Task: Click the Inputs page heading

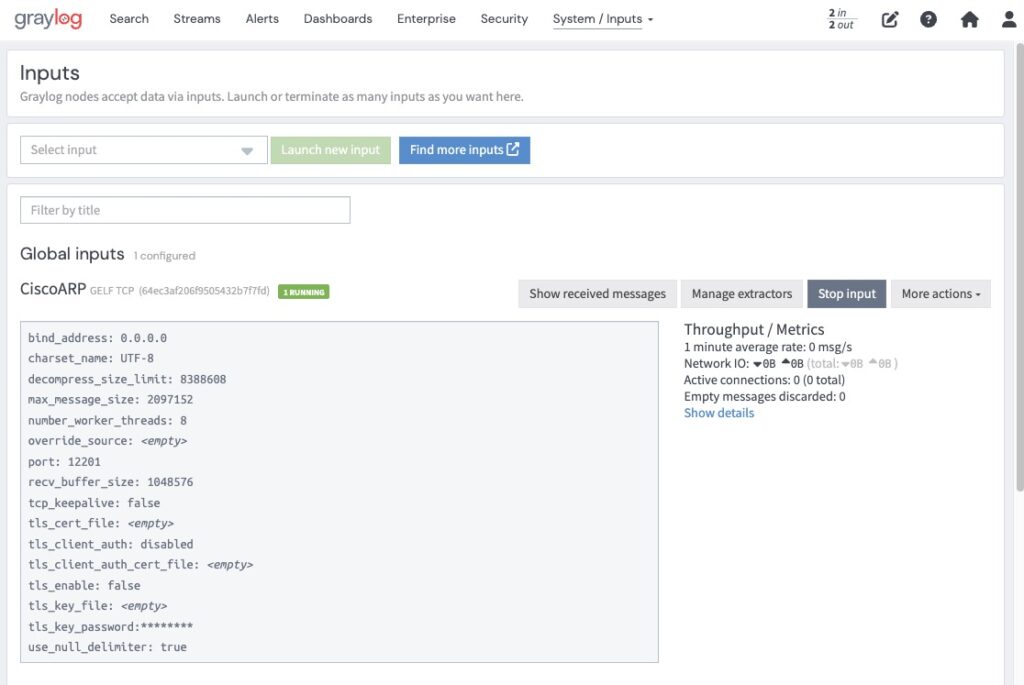Action: (x=50, y=72)
